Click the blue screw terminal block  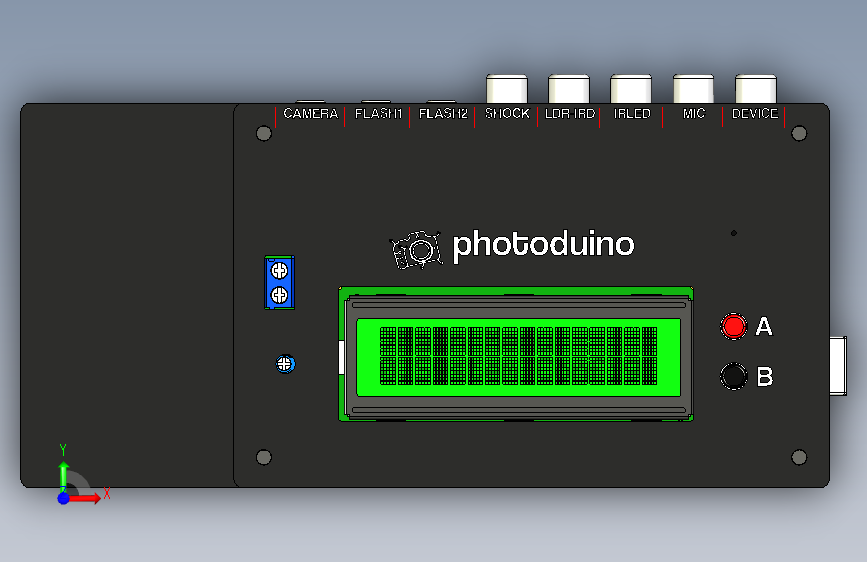[279, 283]
